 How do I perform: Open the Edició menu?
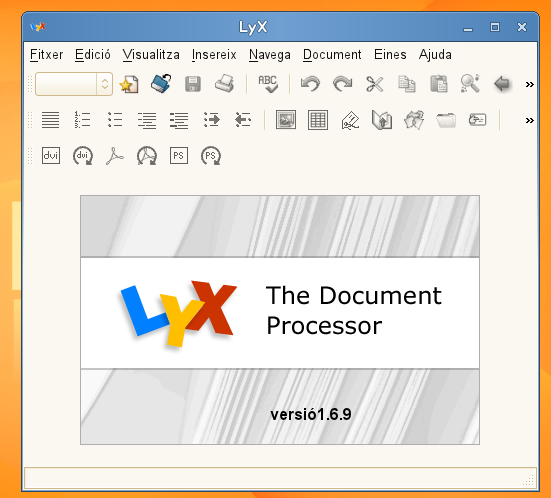click(93, 54)
